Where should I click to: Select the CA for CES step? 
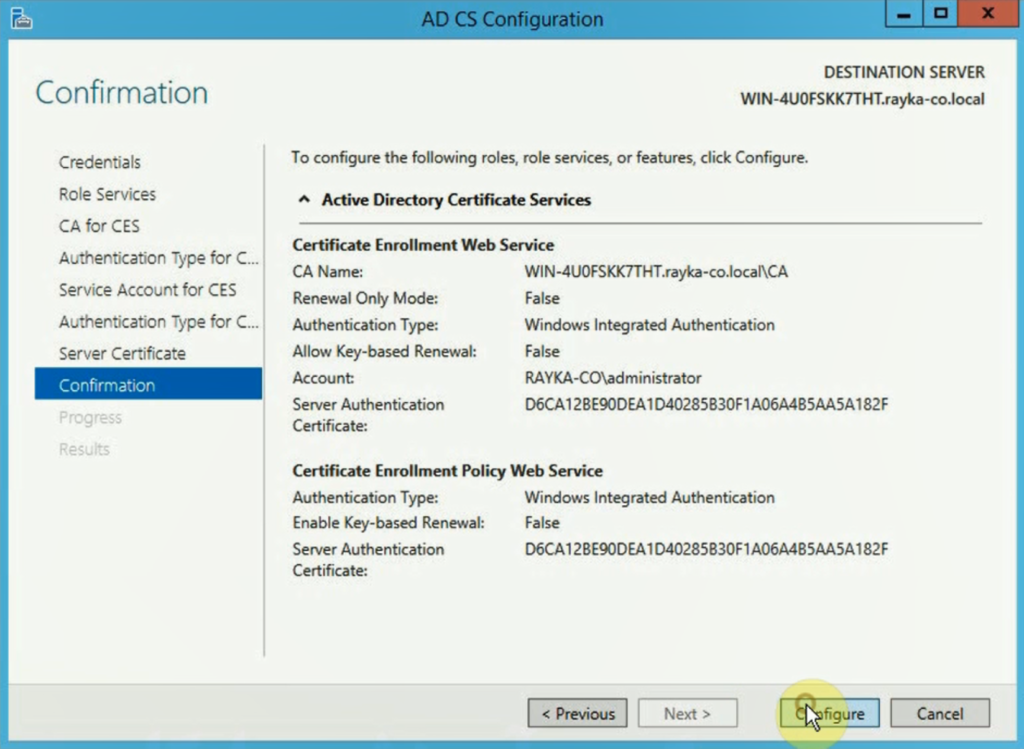99,226
